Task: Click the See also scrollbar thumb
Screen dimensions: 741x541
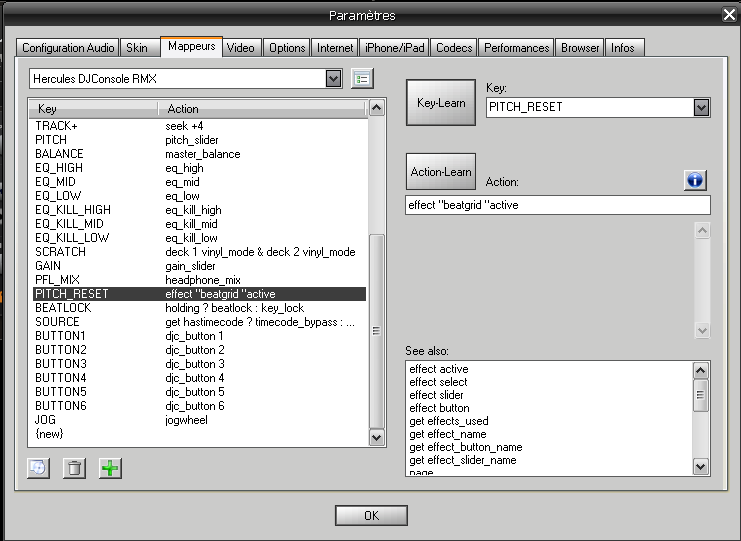Action: [x=700, y=395]
